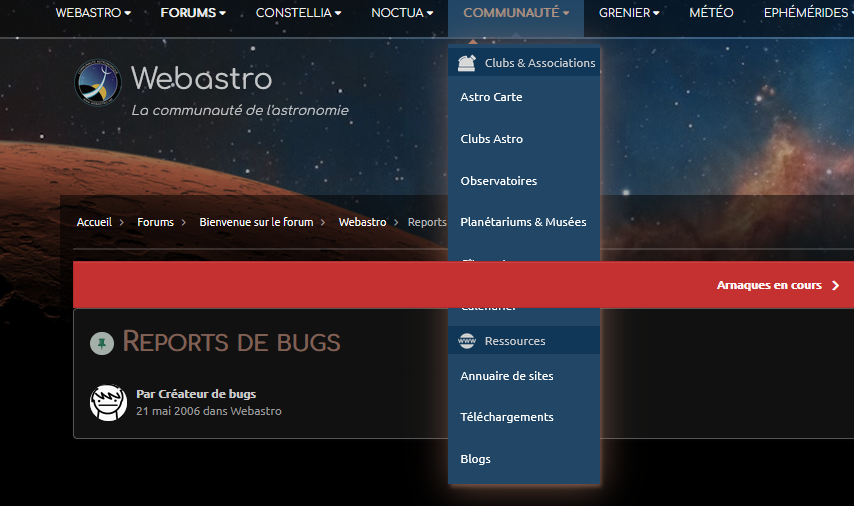
Task: Choose Observatoires in the dropdown
Action: (x=499, y=181)
